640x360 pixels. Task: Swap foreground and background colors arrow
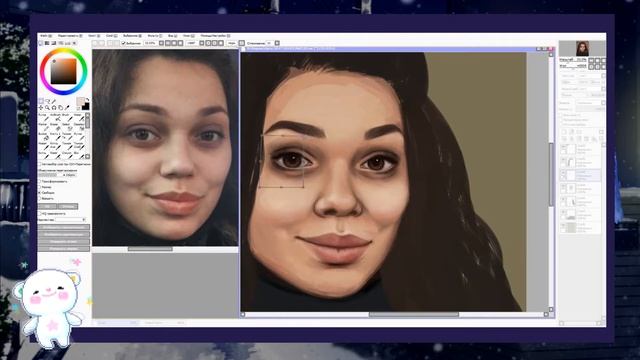87,100
